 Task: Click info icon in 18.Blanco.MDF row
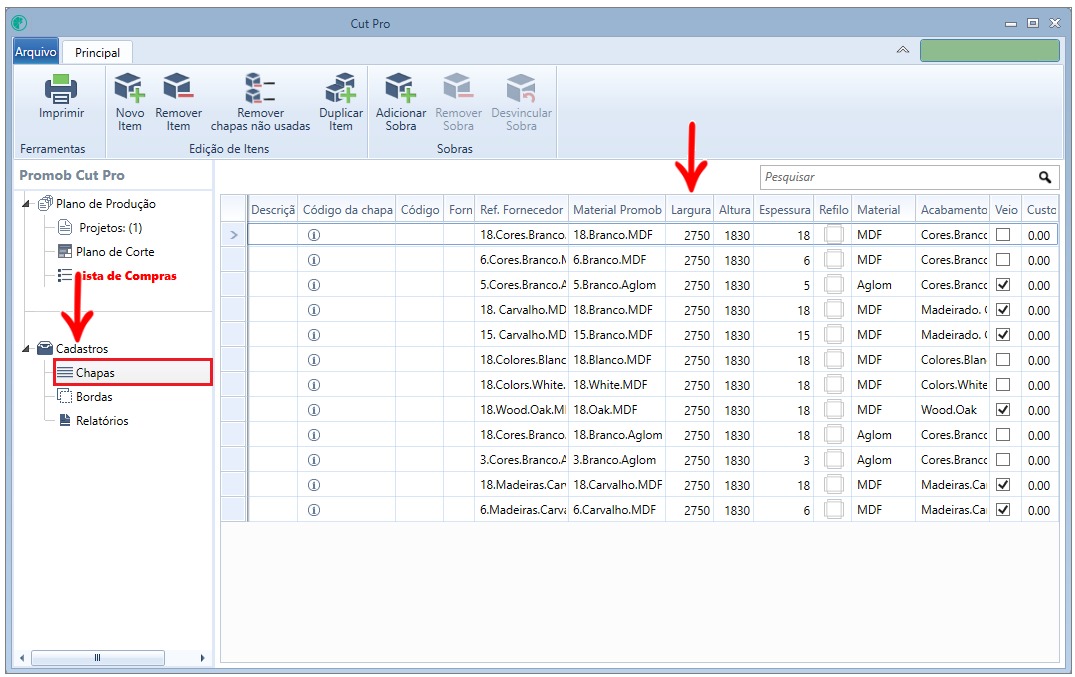(x=314, y=360)
